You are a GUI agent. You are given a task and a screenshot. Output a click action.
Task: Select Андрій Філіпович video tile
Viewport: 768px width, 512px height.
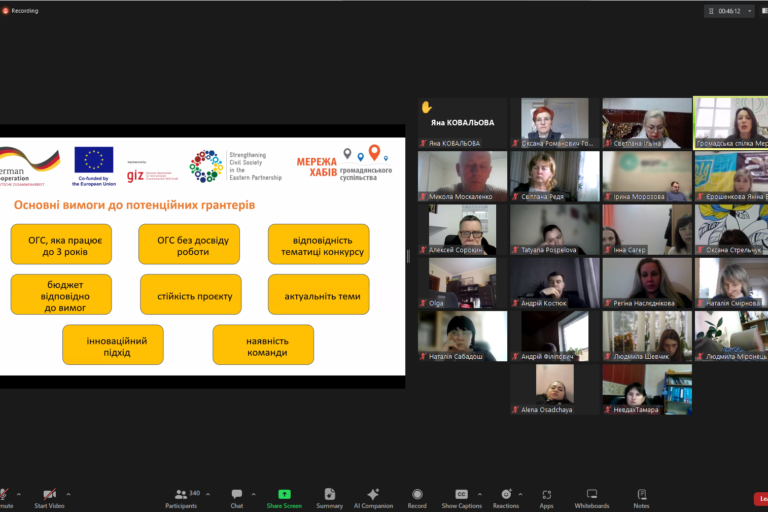pos(554,336)
